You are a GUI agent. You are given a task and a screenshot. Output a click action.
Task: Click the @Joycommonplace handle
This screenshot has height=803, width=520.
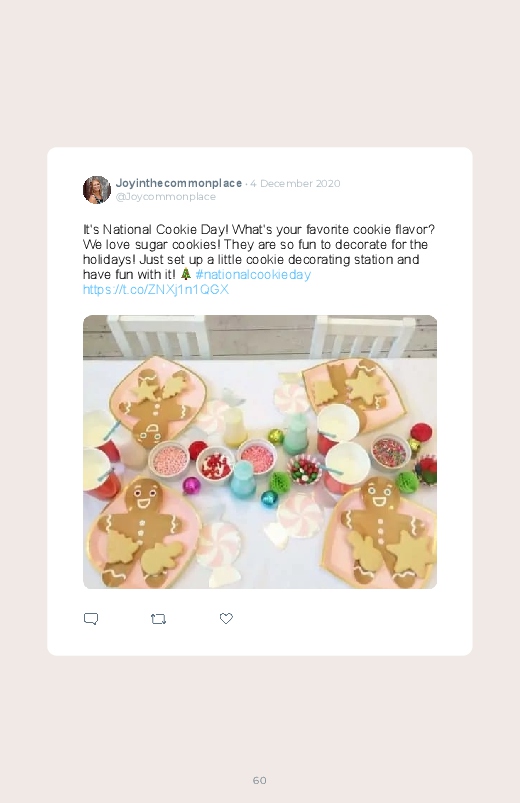(165, 197)
